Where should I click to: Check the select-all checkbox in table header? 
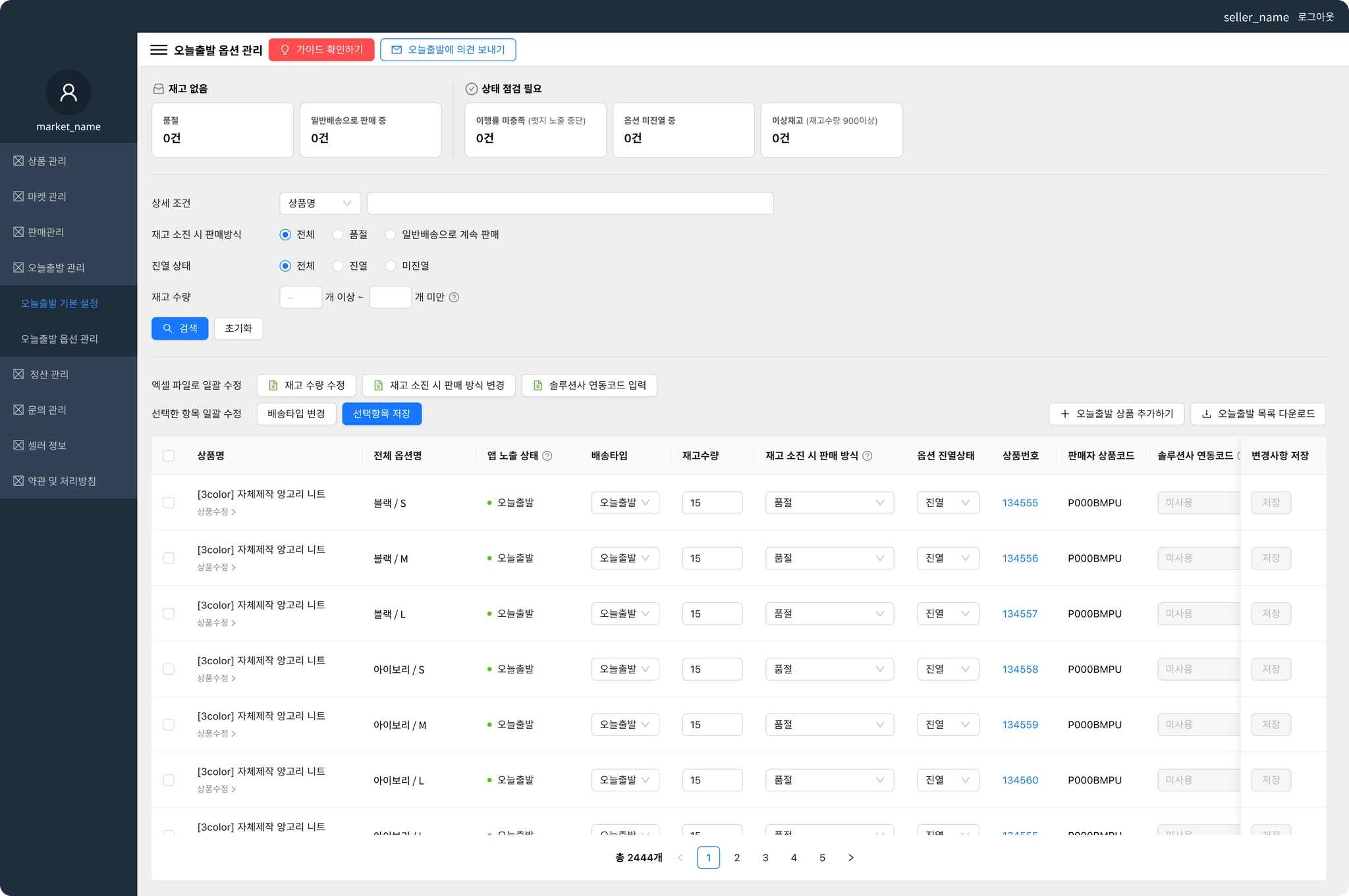point(169,456)
